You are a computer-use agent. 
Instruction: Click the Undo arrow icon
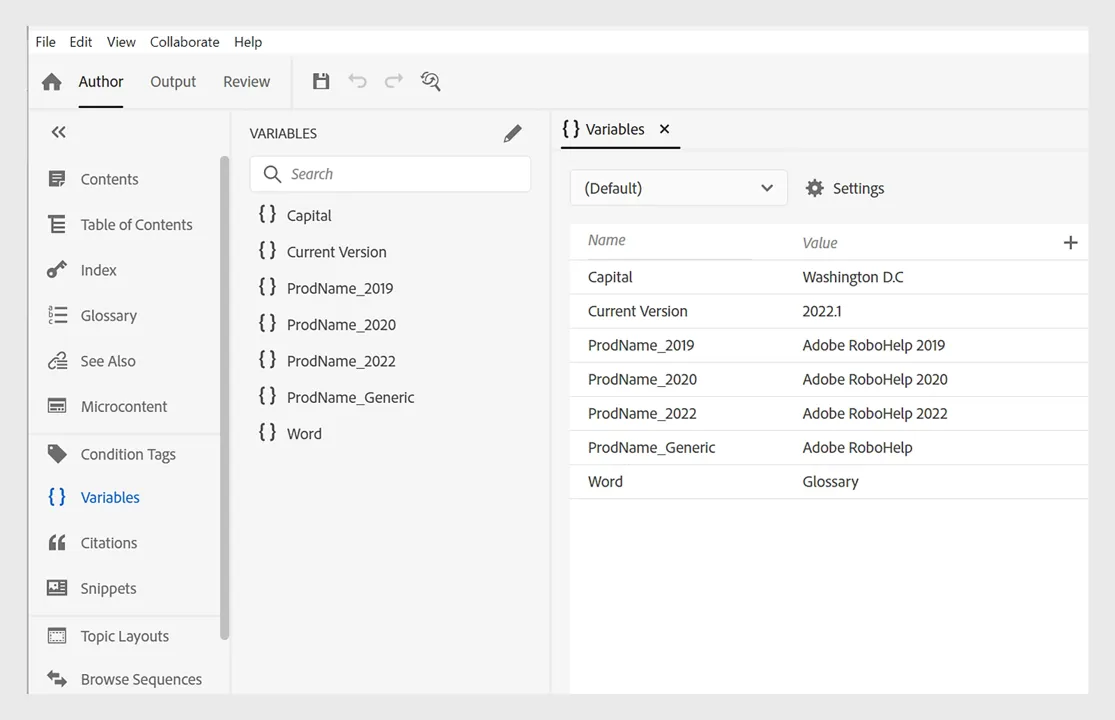(x=358, y=81)
